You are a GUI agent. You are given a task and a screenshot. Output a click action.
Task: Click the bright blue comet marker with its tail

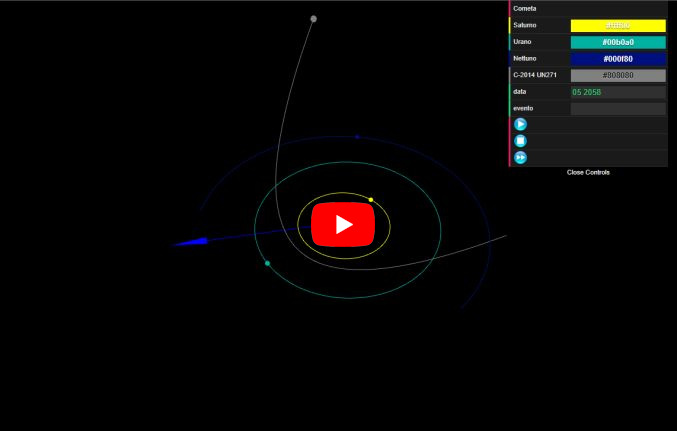(x=191, y=242)
